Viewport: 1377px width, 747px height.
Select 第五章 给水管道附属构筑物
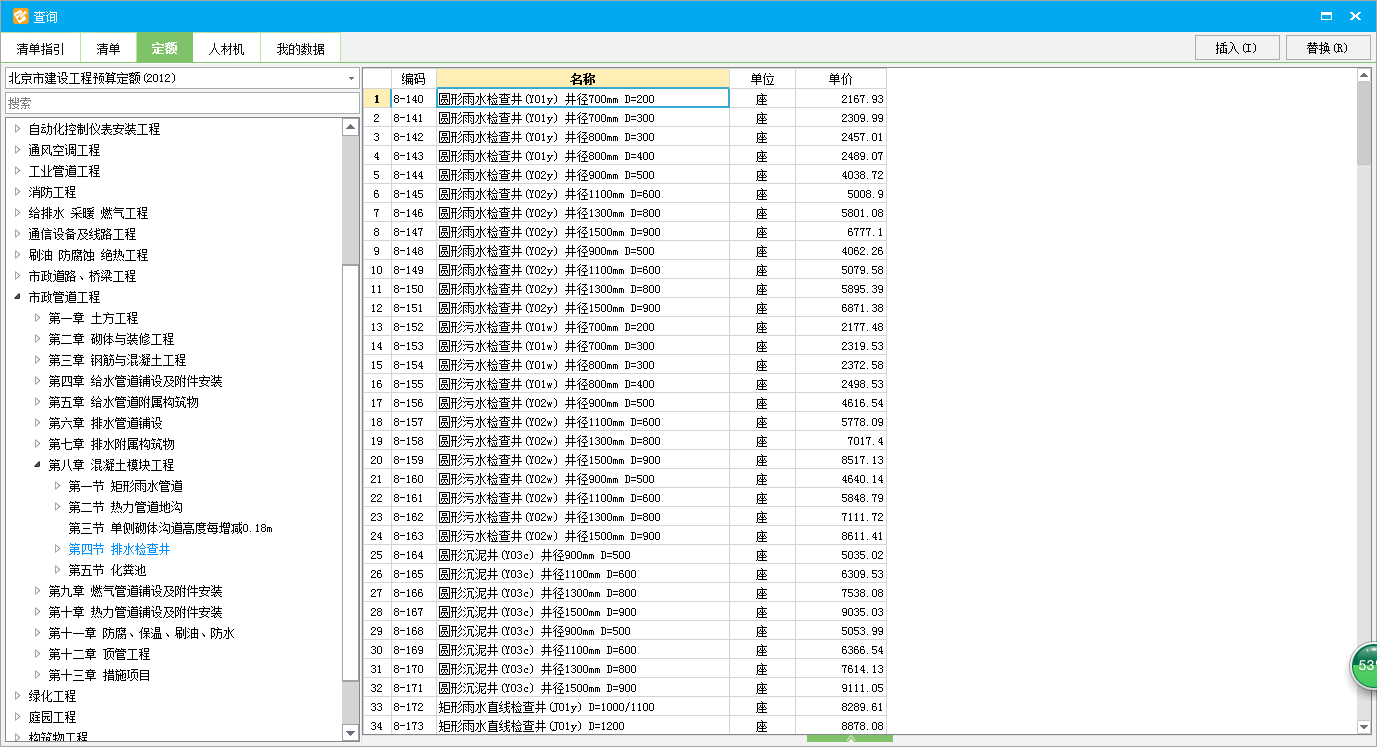point(123,402)
